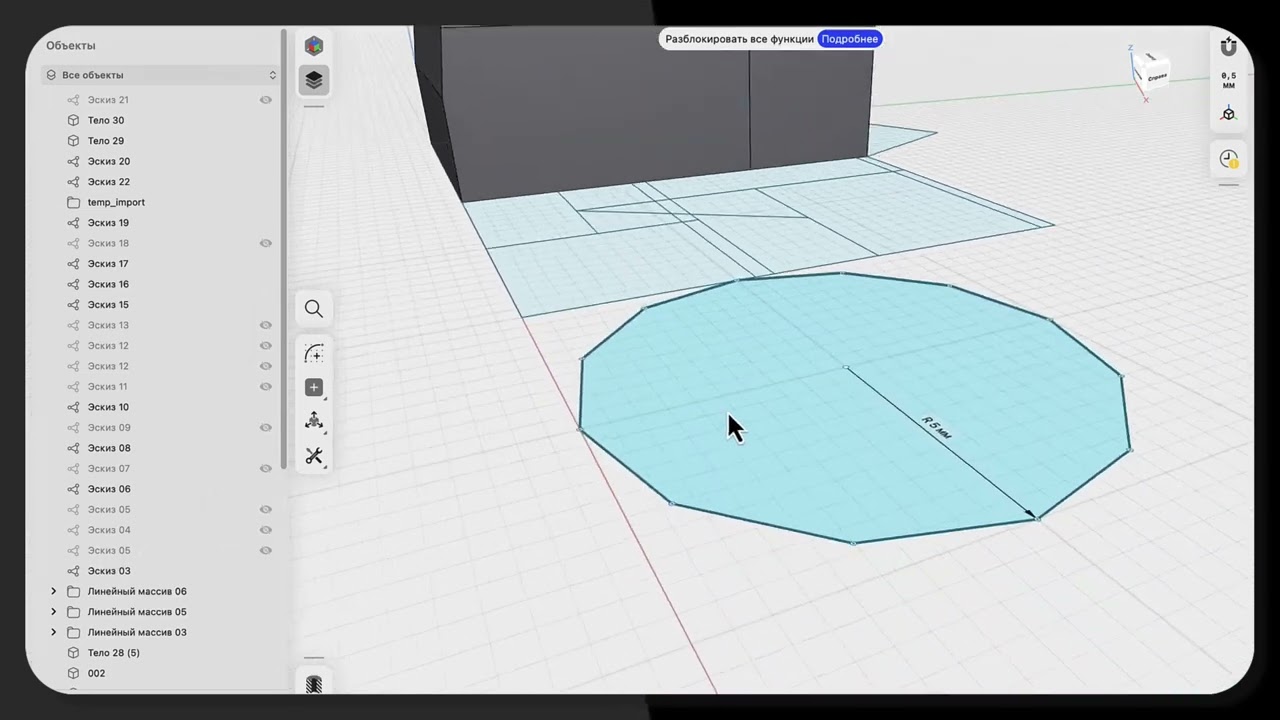Click the stack icon beside Все объекты
This screenshot has width=1280, height=720.
pyautogui.click(x=51, y=75)
